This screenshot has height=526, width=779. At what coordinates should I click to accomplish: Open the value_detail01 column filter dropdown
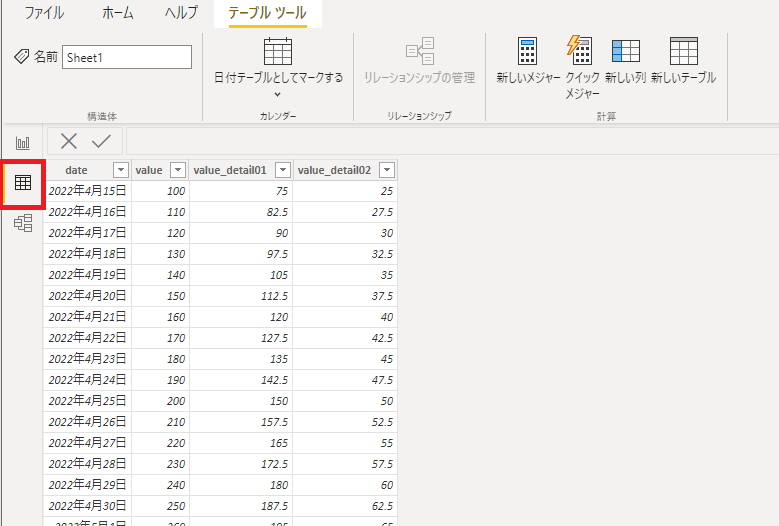[283, 170]
